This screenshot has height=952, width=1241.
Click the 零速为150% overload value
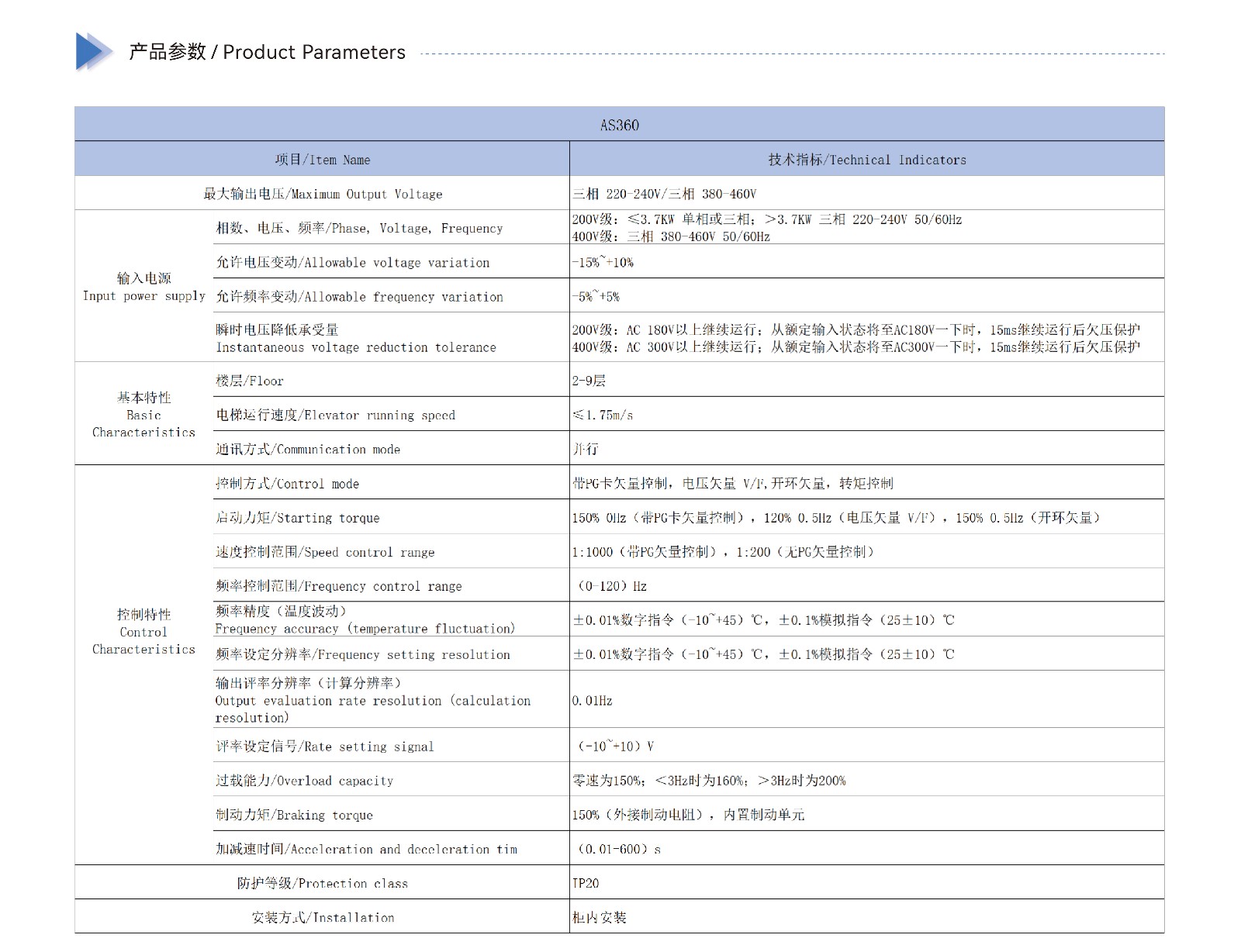tap(709, 781)
